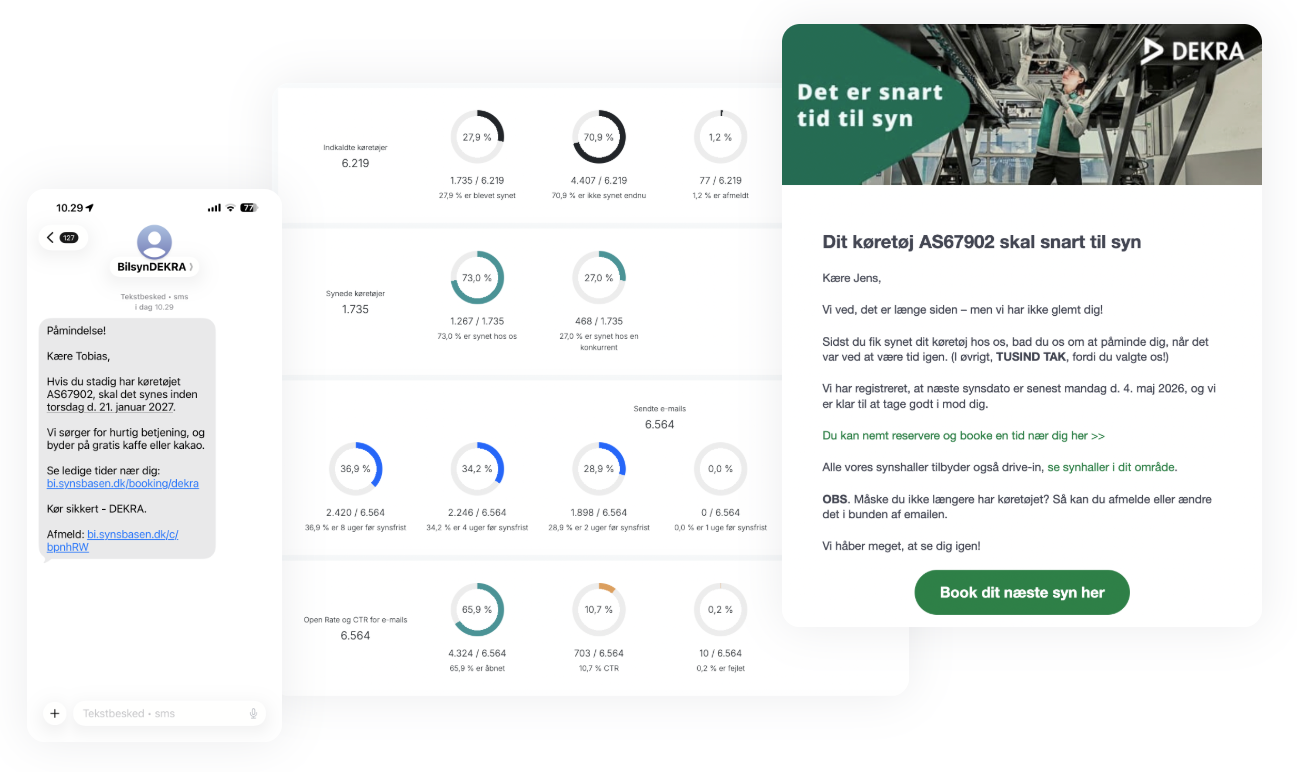Tap the Wi-Fi icon in status bar
Image resolution: width=1297 pixels, height=772 pixels.
(x=230, y=208)
